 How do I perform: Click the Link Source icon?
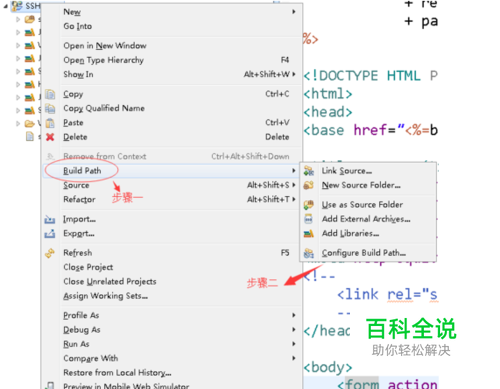[x=309, y=171]
